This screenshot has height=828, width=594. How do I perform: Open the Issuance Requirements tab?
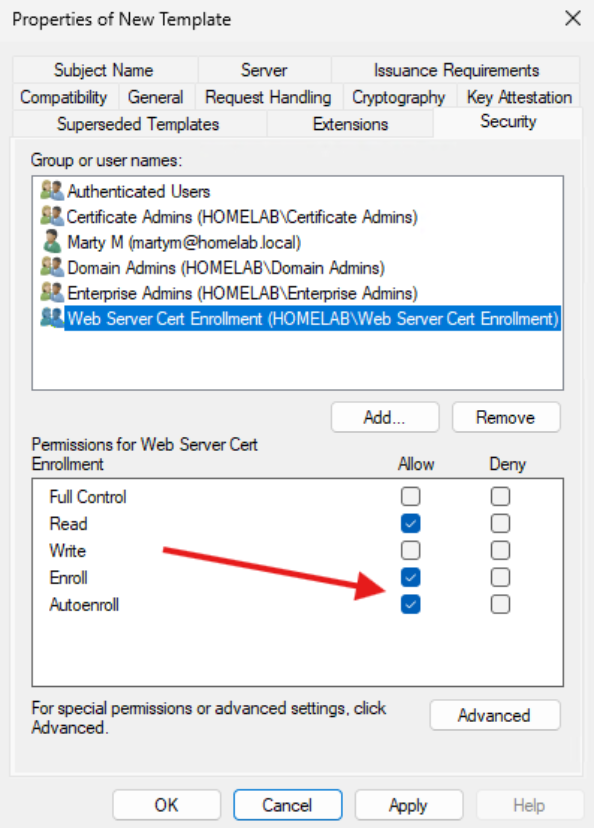[455, 70]
